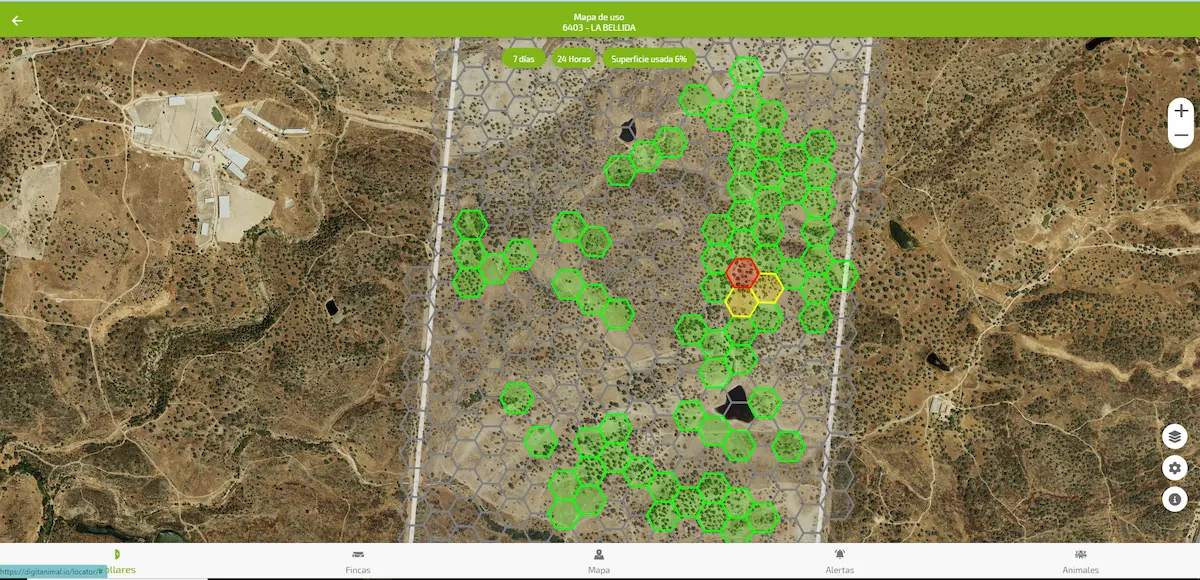
Task: Open the map layers selector
Action: [1174, 436]
